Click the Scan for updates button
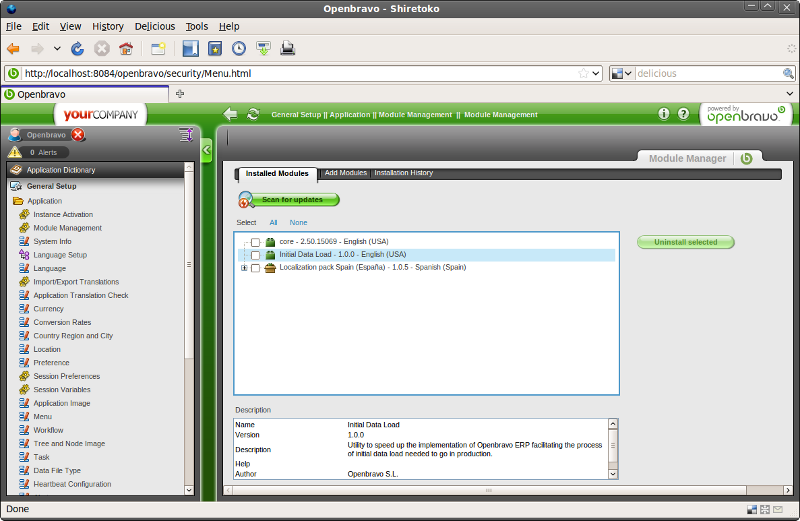 (x=291, y=200)
